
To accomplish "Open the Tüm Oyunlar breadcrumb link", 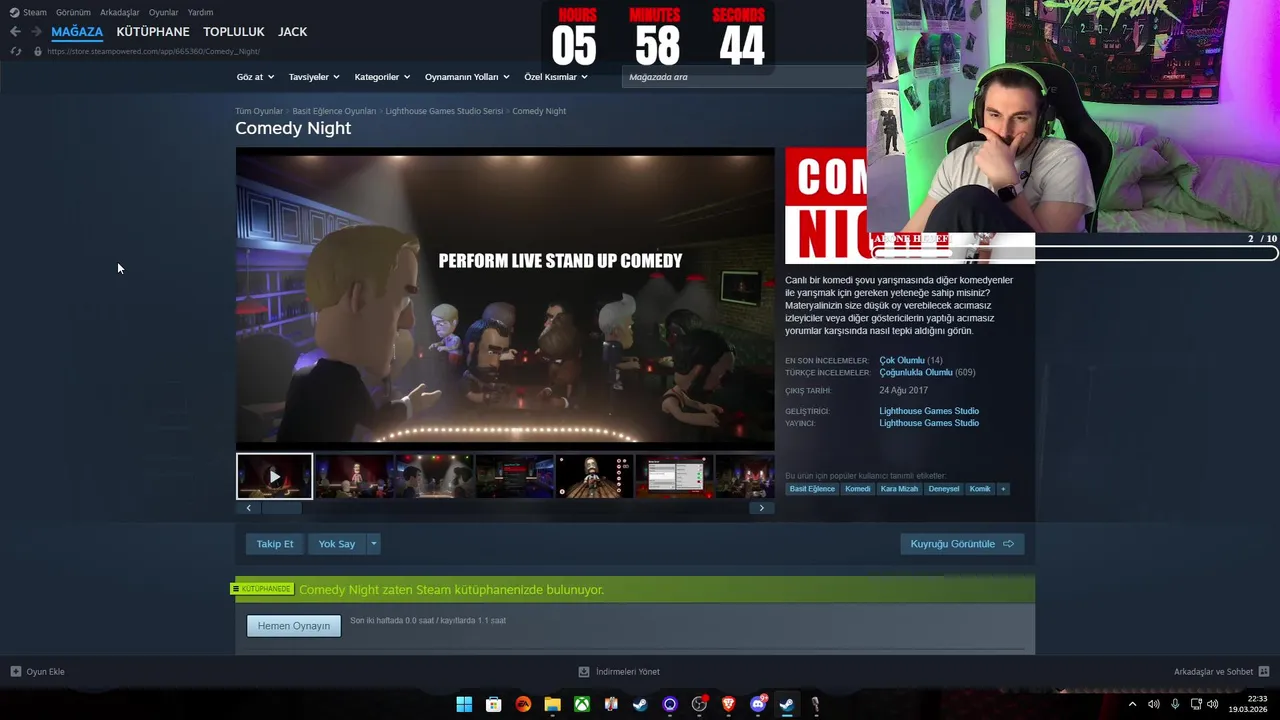I will pos(259,111).
